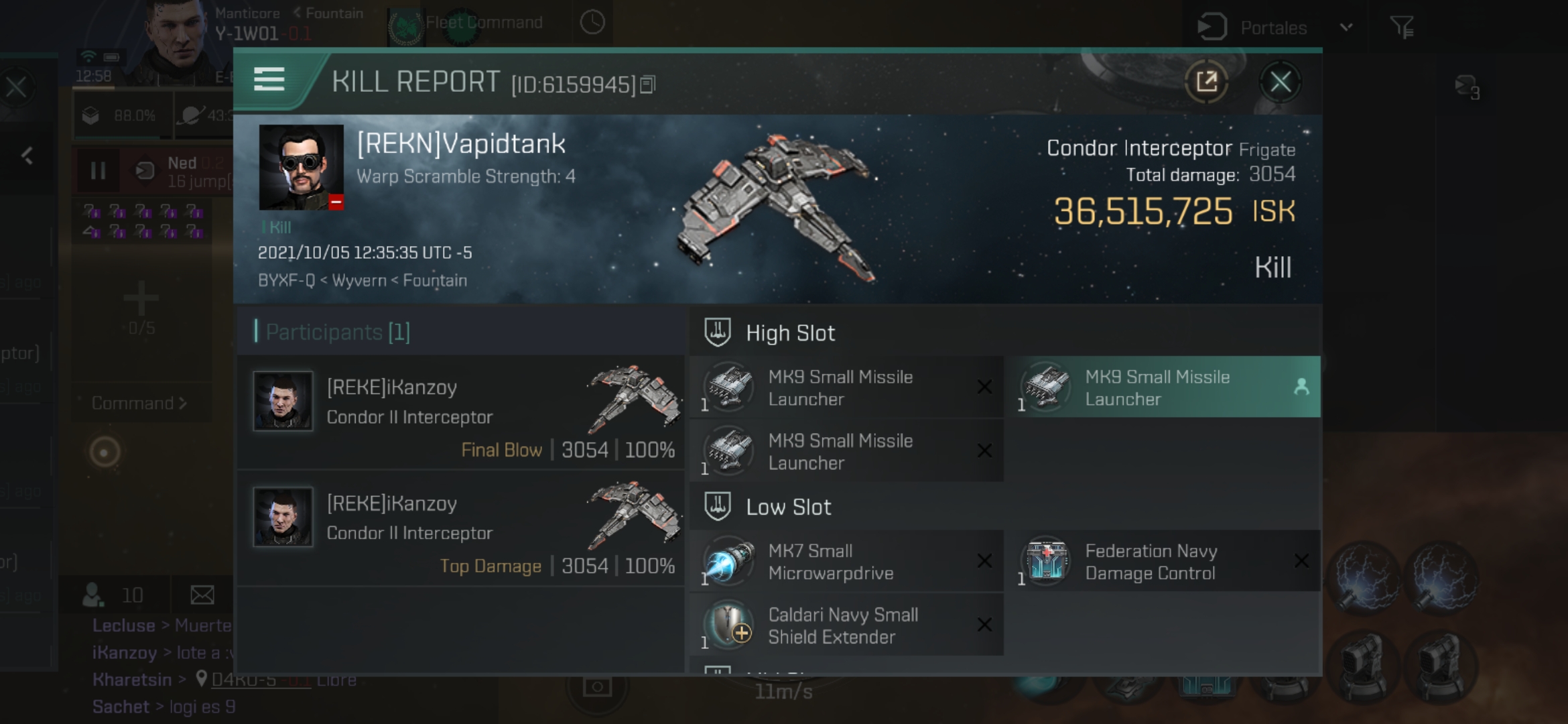Expand the Portales dropdown menu
The image size is (1568, 724).
(x=1340, y=27)
